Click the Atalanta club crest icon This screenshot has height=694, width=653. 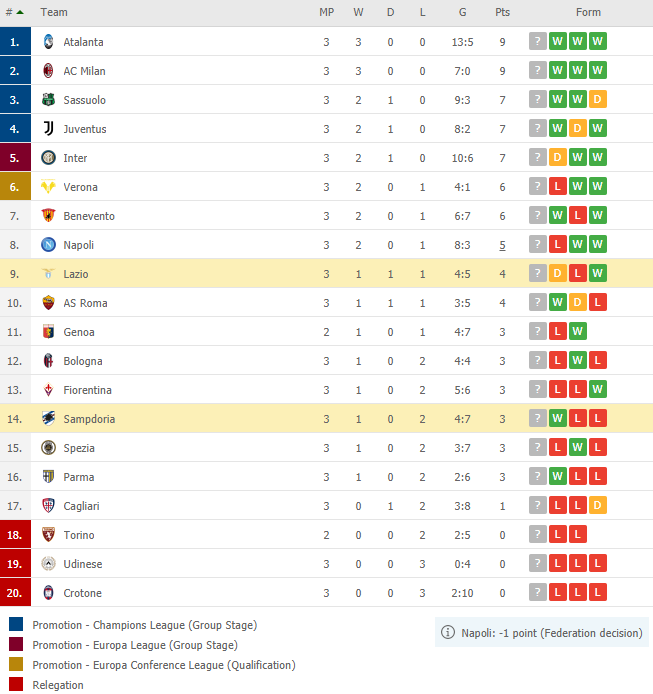48,42
